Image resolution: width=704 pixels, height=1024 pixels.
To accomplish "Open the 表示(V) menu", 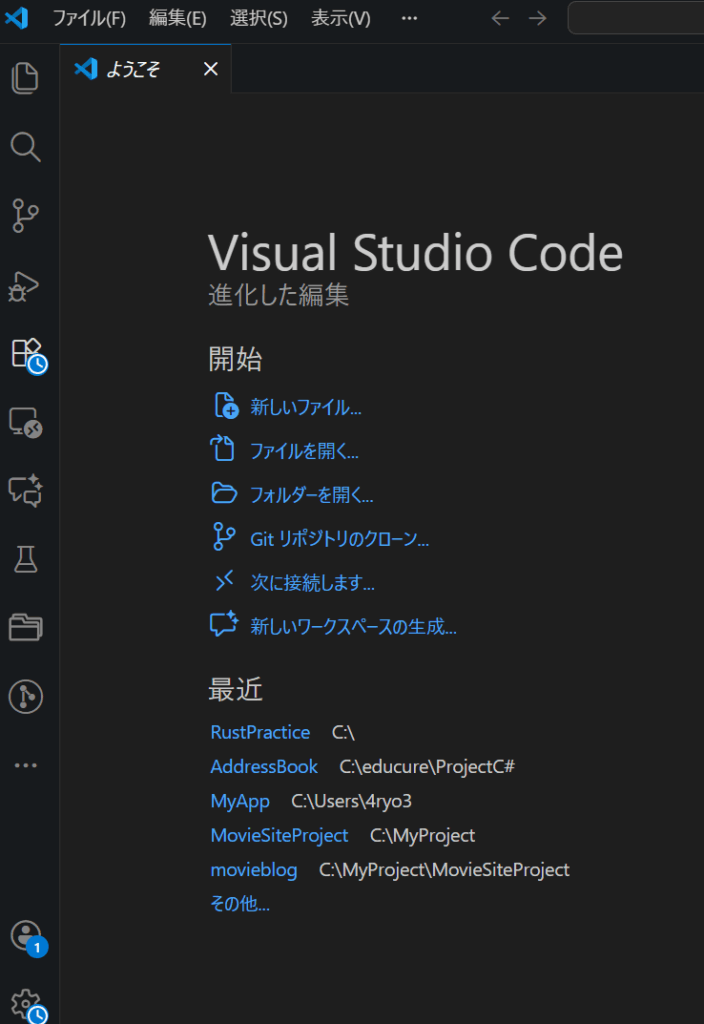I will 340,18.
